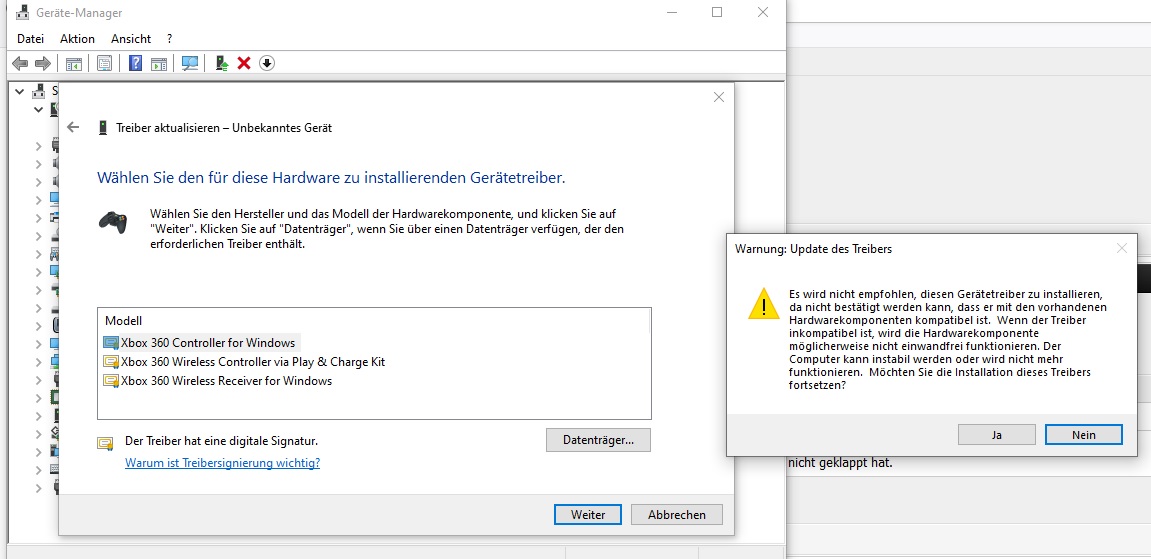
Task: Click the update driver toolbar icon
Action: point(222,63)
